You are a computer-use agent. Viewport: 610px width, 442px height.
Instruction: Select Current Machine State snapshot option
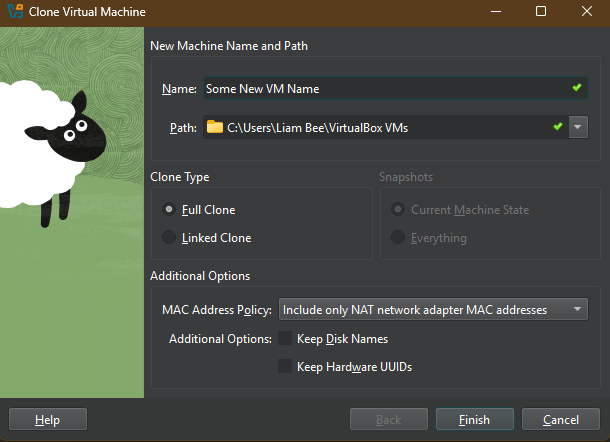pyautogui.click(x=399, y=210)
